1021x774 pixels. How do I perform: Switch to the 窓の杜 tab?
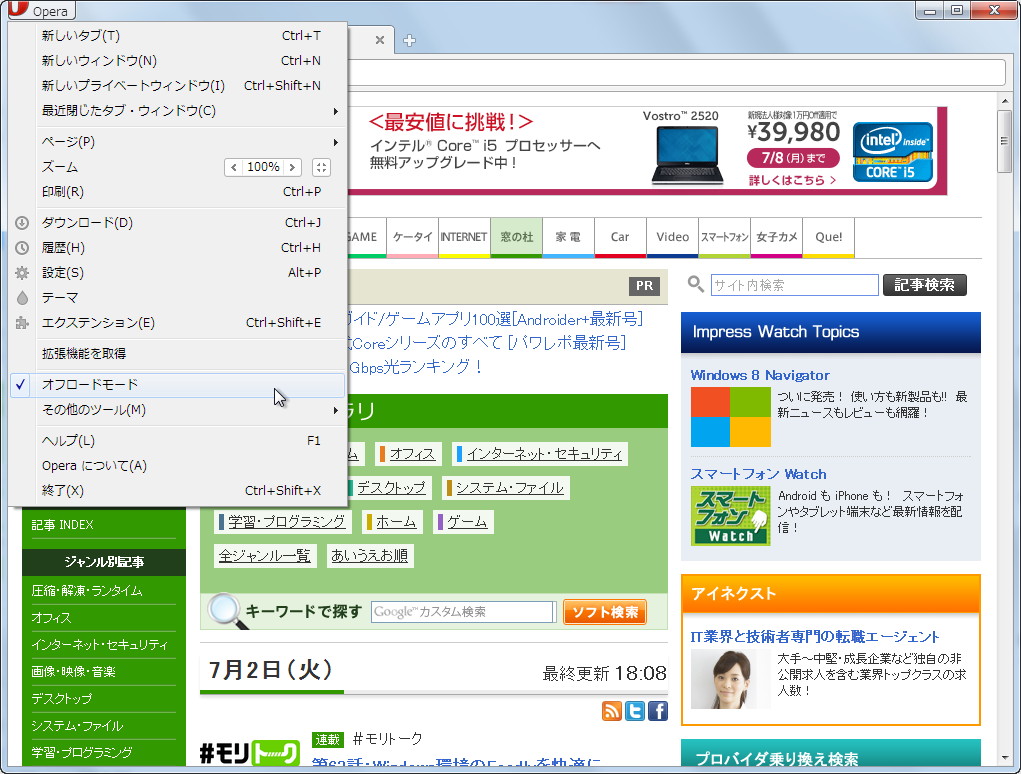(516, 237)
